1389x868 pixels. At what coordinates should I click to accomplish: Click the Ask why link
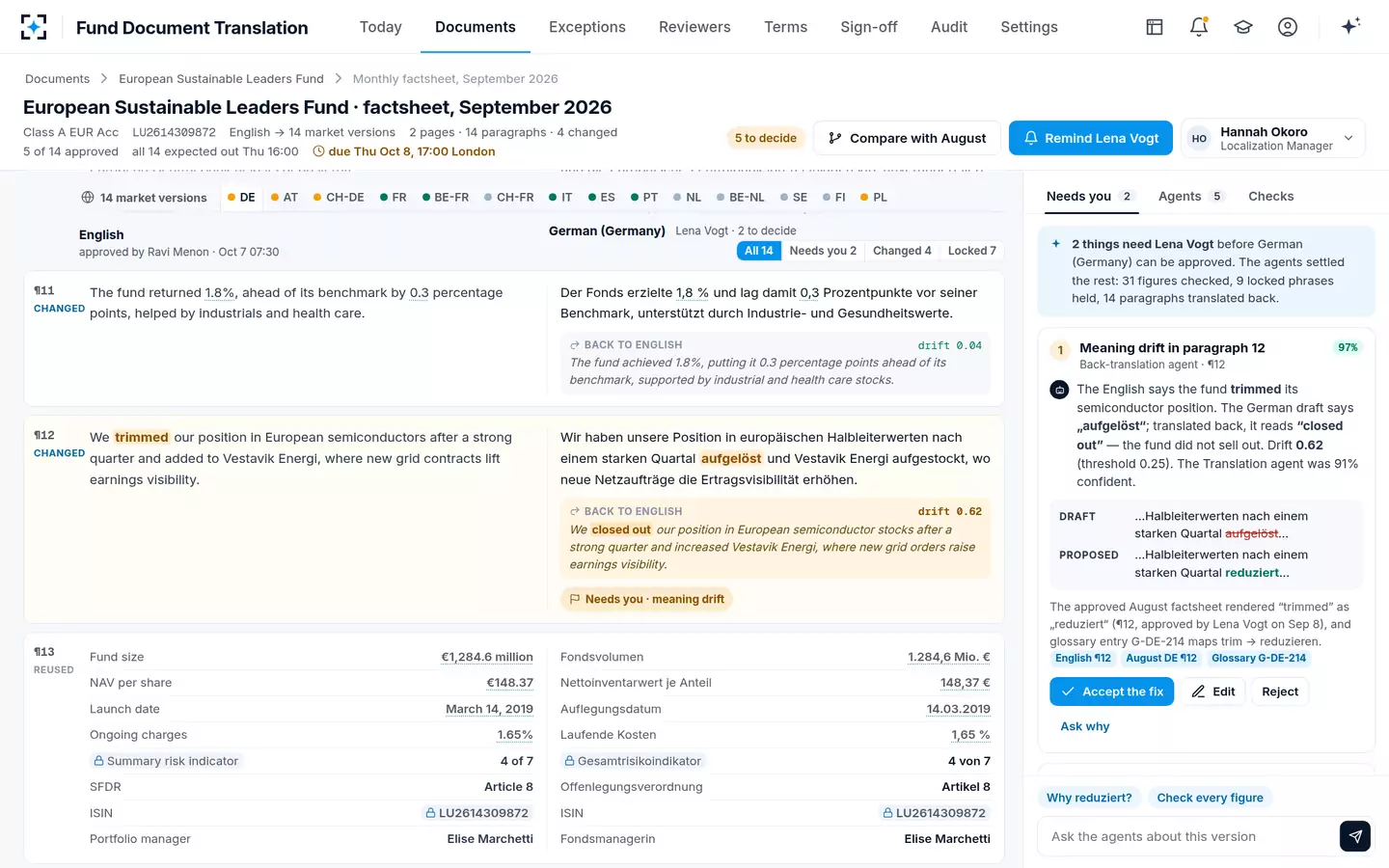(1085, 726)
